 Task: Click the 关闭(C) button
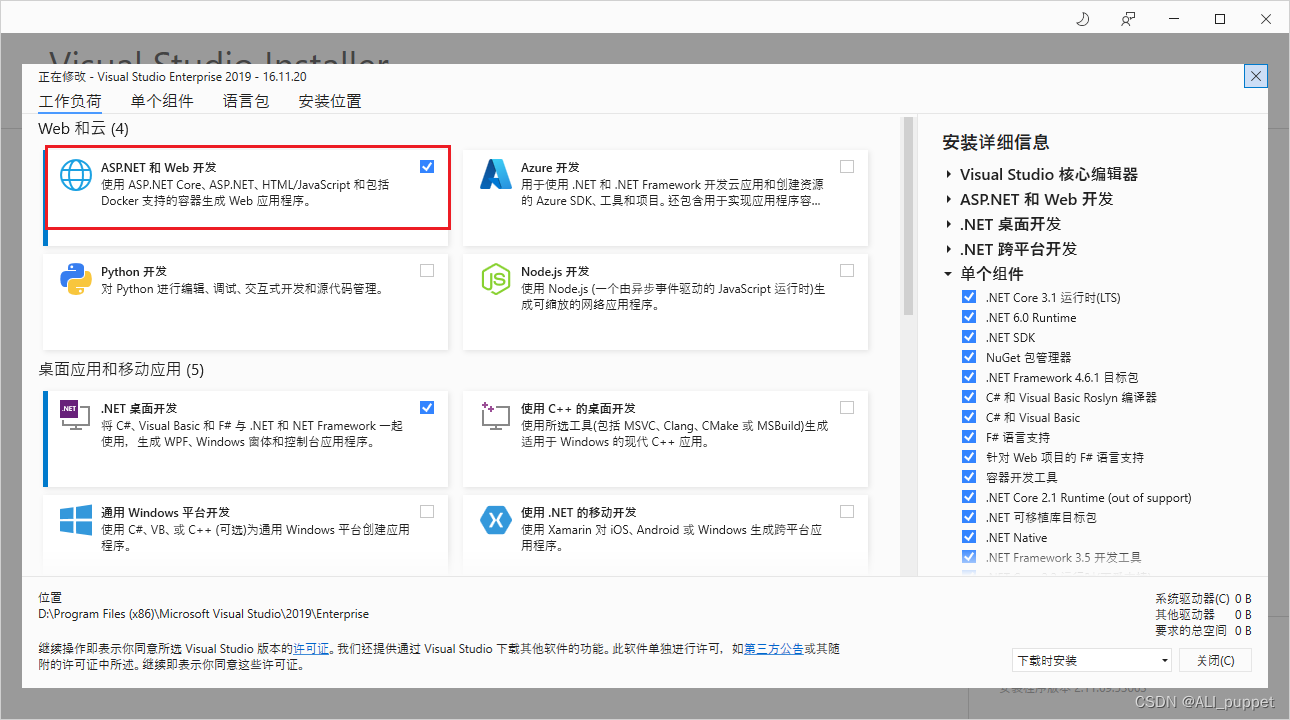click(1215, 660)
